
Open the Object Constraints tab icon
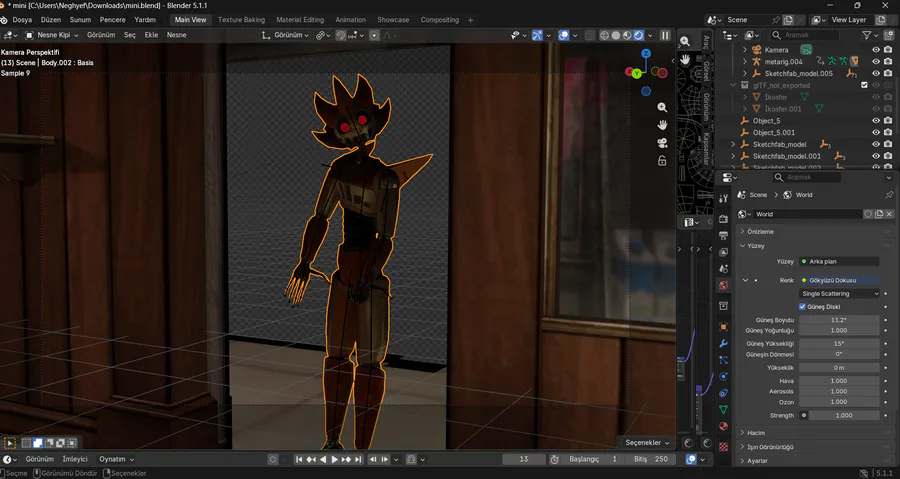point(723,393)
